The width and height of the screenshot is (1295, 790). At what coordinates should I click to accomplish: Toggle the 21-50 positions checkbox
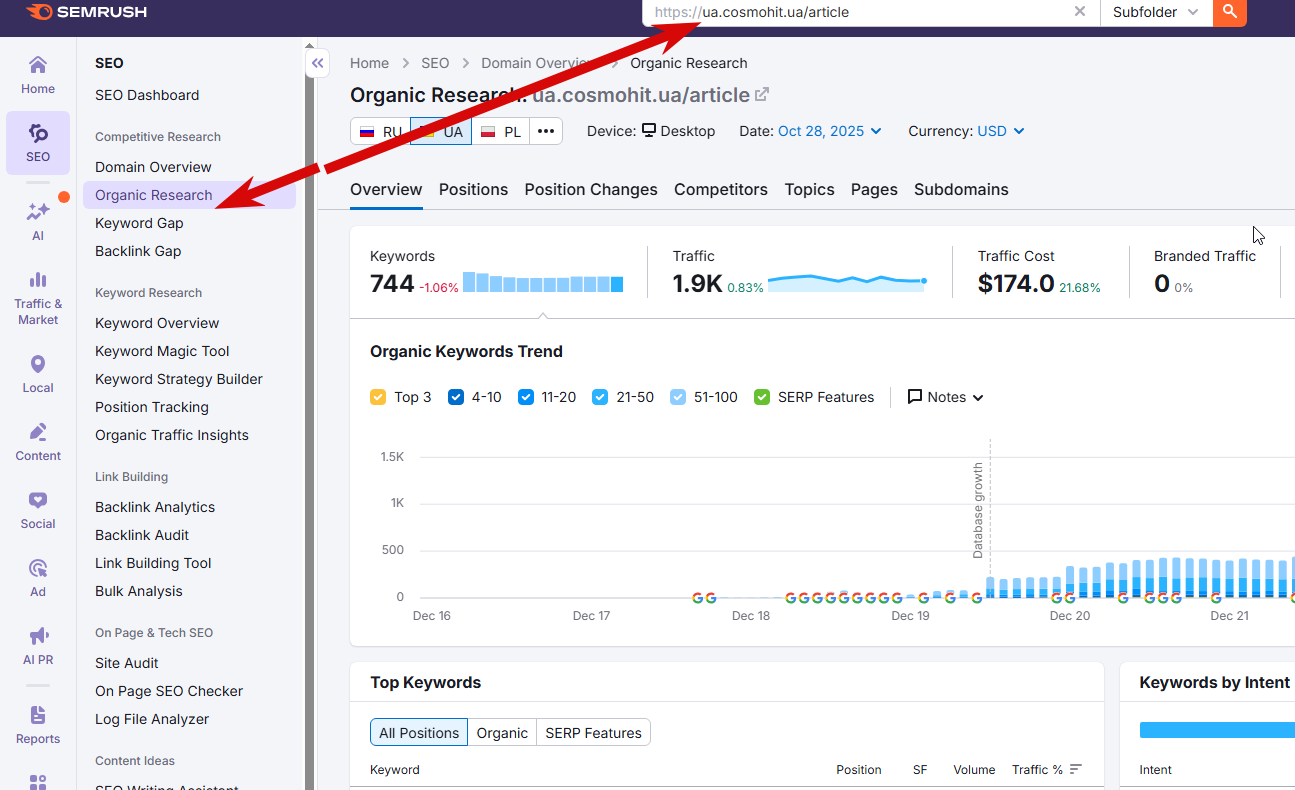coord(600,397)
